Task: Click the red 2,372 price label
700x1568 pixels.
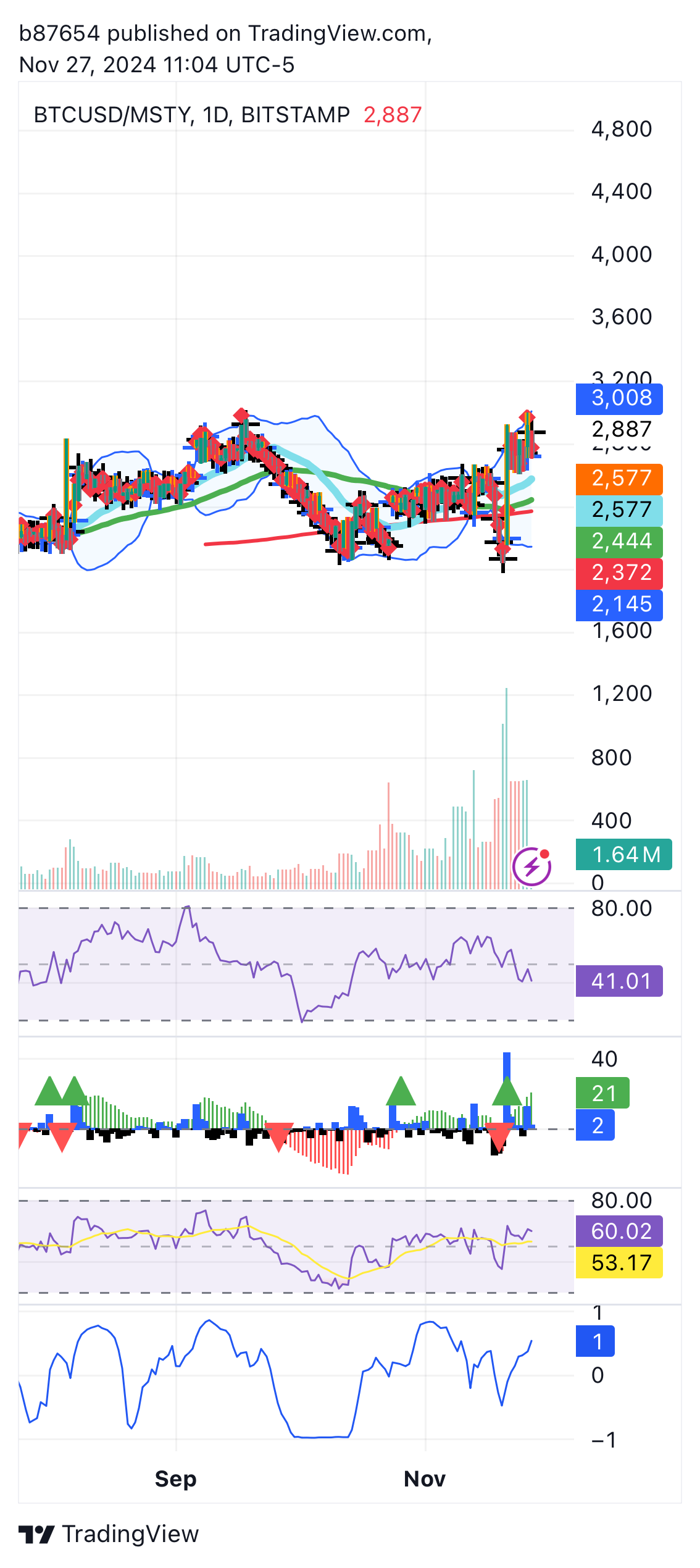Action: click(619, 573)
